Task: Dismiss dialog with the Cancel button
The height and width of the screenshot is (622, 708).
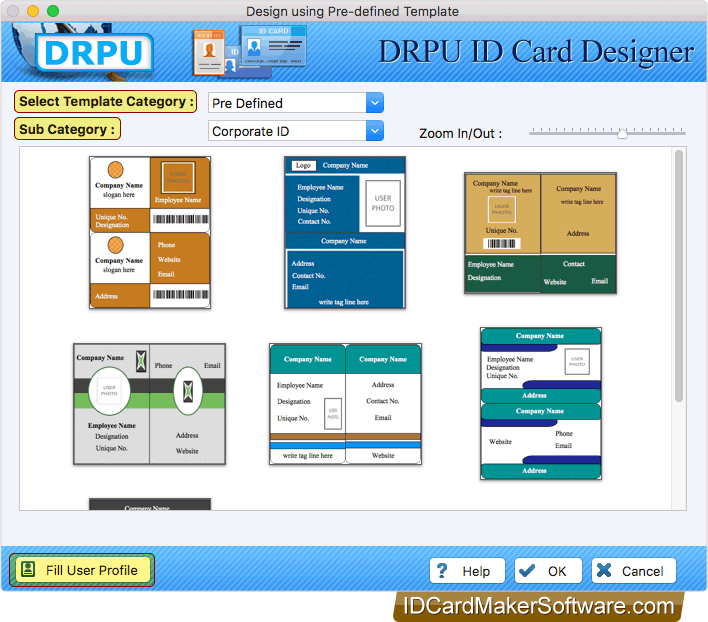Action: click(x=634, y=571)
